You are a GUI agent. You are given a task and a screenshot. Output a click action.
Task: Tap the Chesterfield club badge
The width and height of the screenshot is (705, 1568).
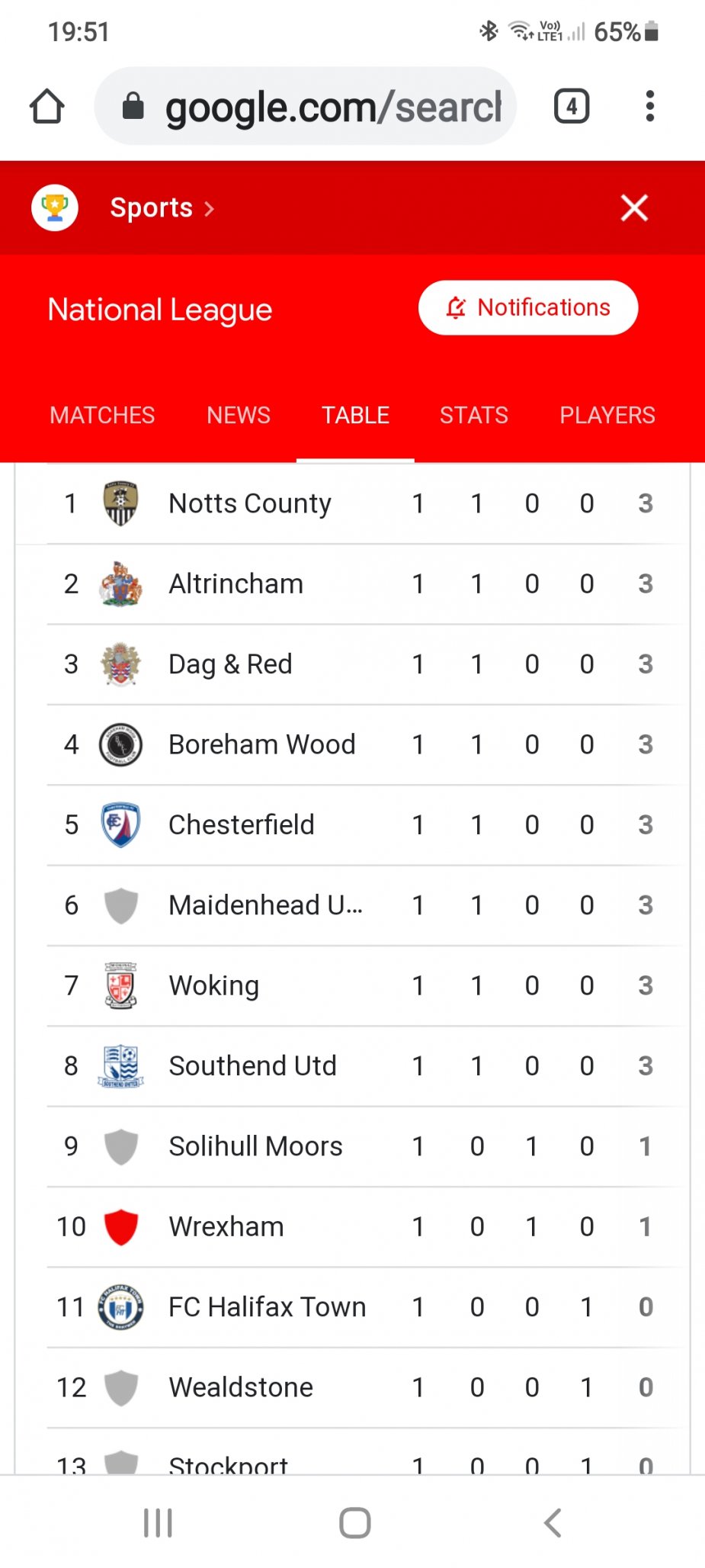(120, 824)
